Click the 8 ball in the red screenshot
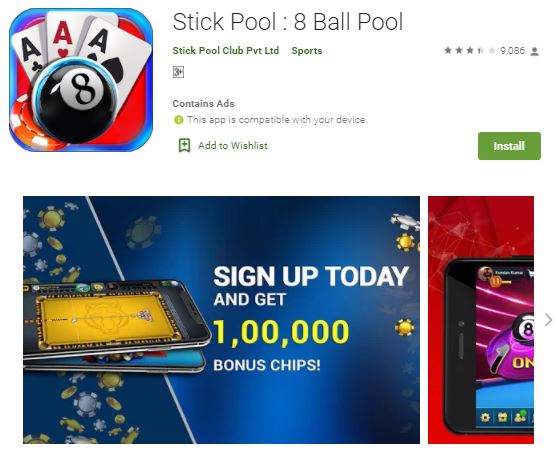 click(x=524, y=328)
